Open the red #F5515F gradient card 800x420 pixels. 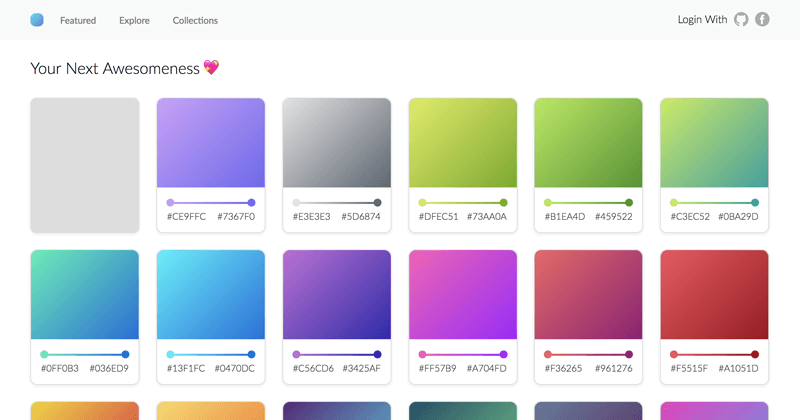click(x=714, y=294)
